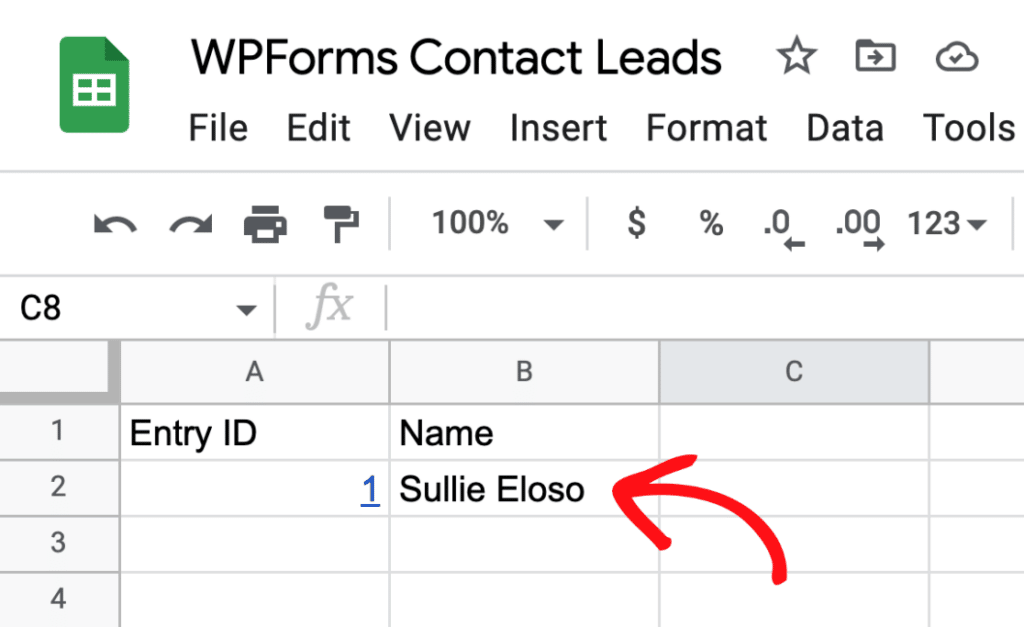Open the move to folder icon
1024x627 pixels.
click(875, 57)
